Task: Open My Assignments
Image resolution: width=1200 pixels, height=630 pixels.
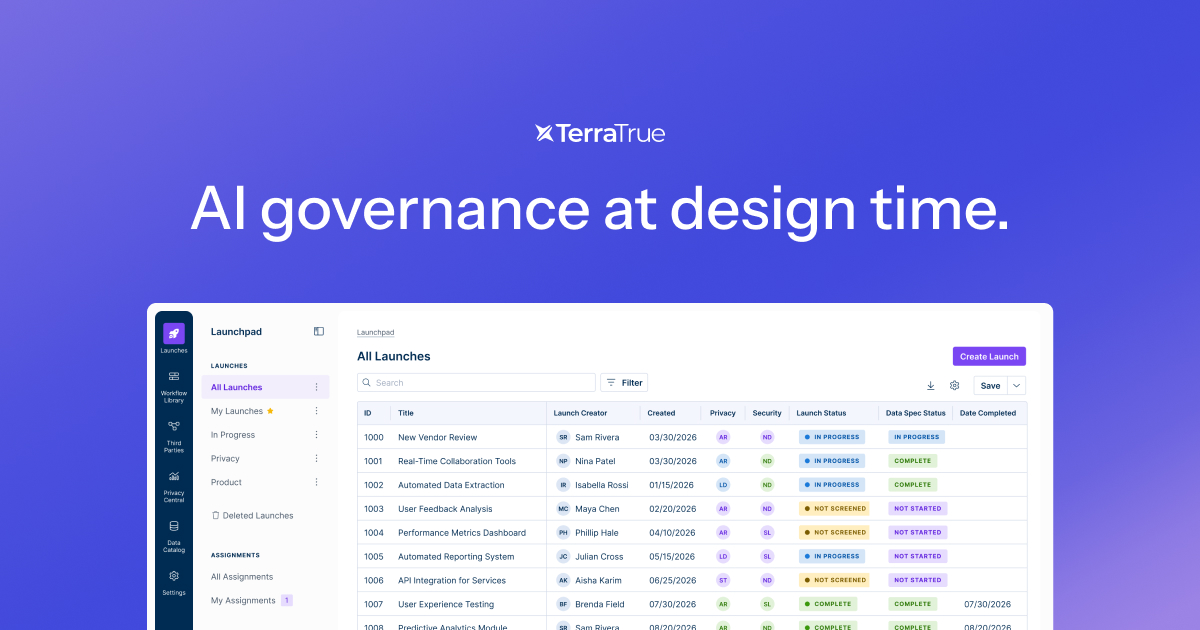Action: point(243,601)
